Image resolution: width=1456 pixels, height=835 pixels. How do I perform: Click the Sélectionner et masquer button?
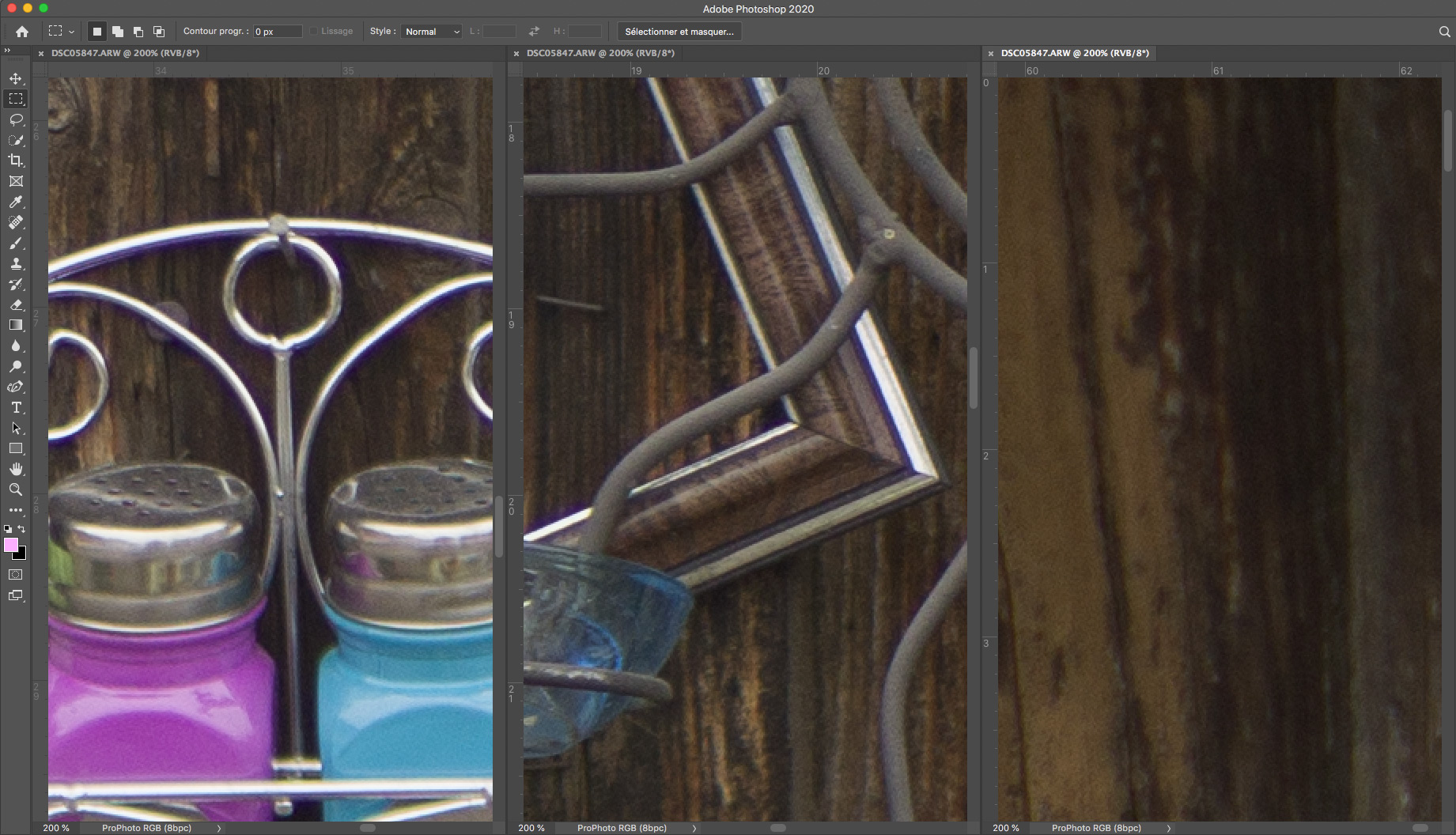click(x=679, y=32)
